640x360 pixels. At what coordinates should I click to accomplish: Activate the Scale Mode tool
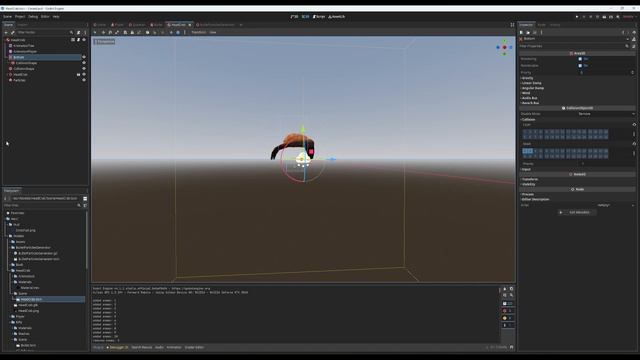coord(117,32)
